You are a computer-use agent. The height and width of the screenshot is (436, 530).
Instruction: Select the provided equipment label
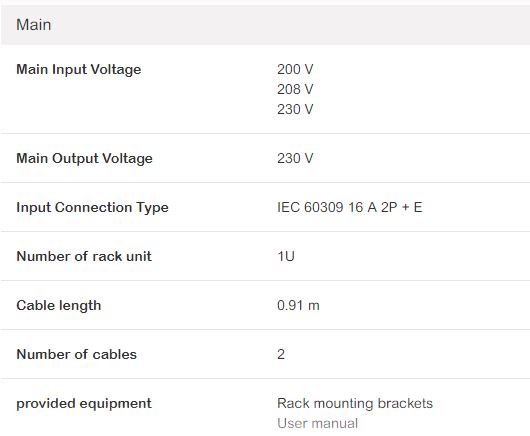pyautogui.click(x=84, y=403)
